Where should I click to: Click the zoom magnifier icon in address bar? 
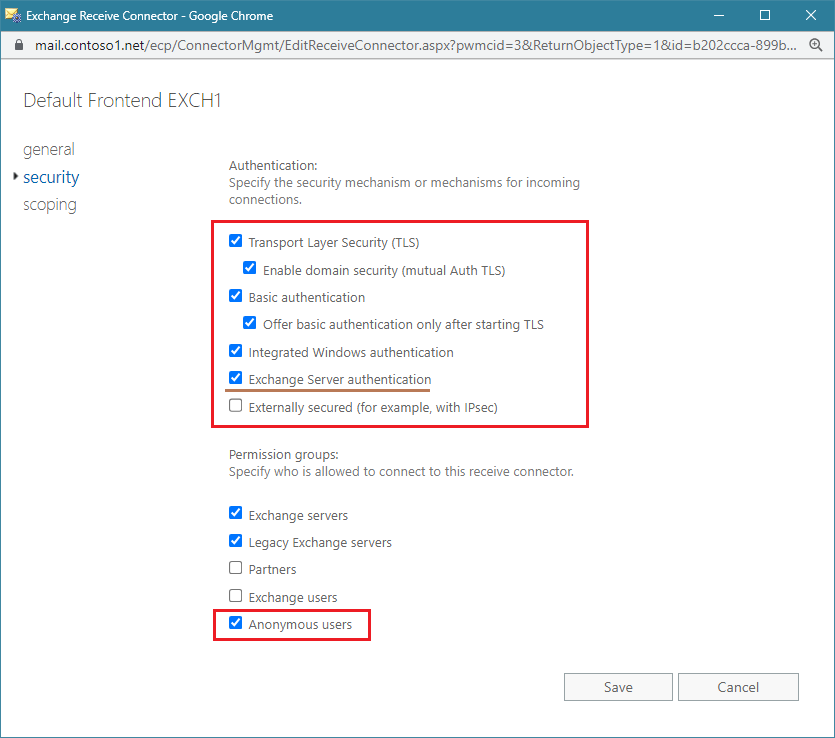coord(815,45)
